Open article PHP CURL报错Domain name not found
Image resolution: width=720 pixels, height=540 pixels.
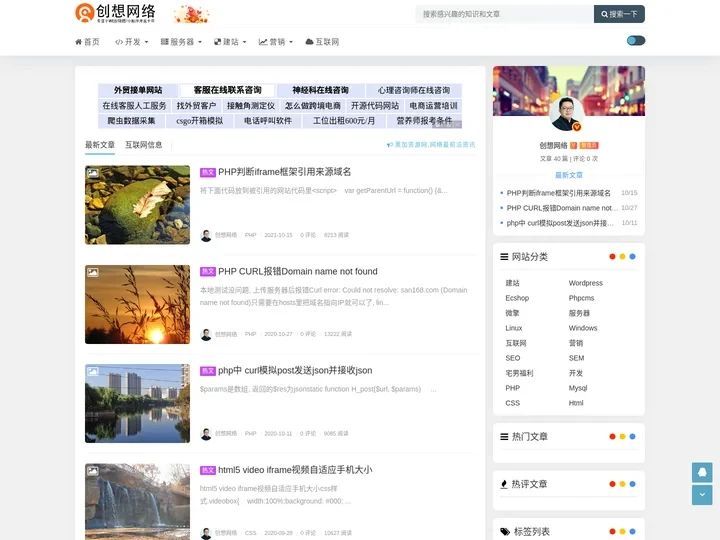click(x=298, y=271)
